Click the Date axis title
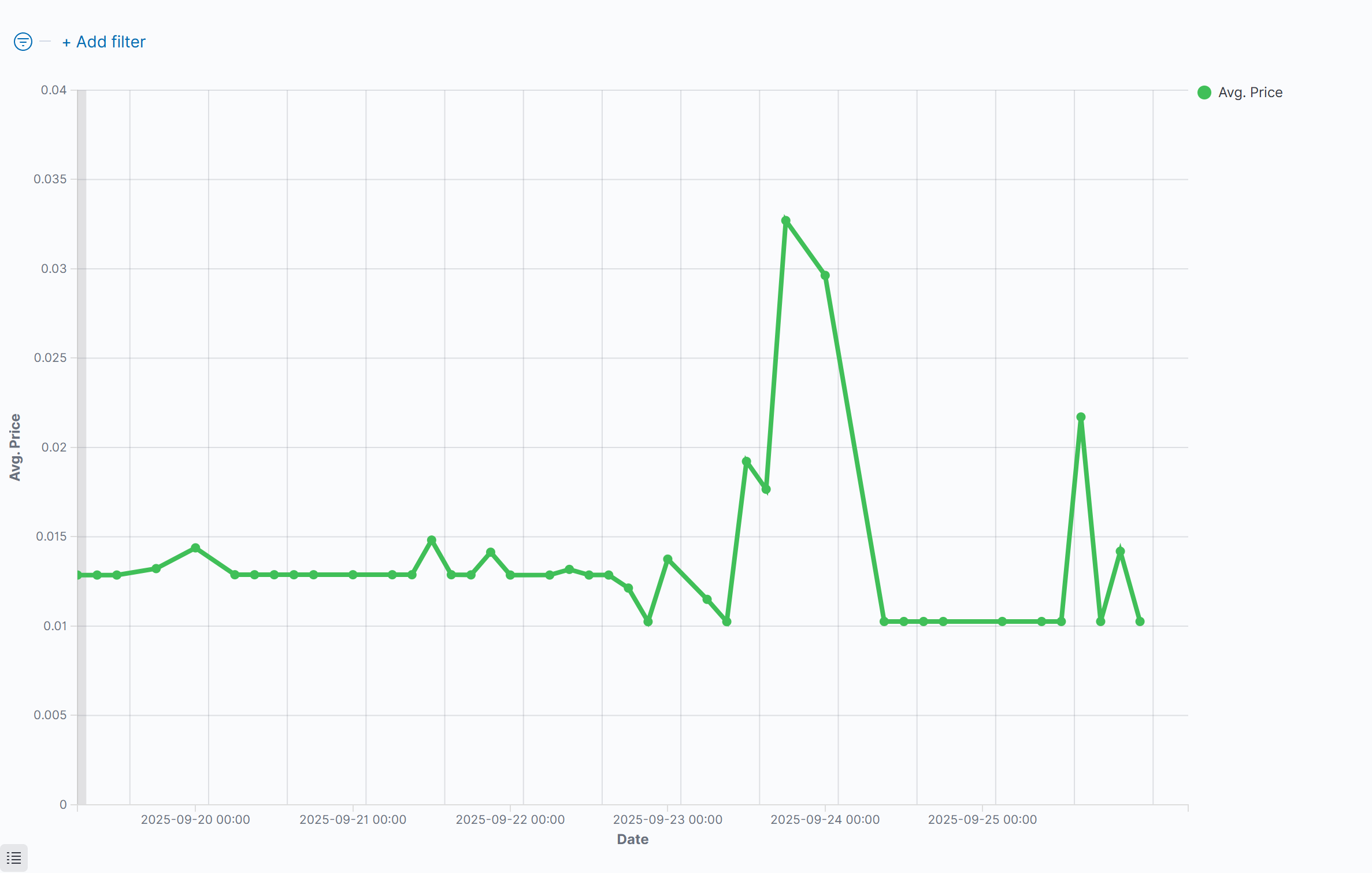Screen dimensions: 1372x873 click(632, 839)
